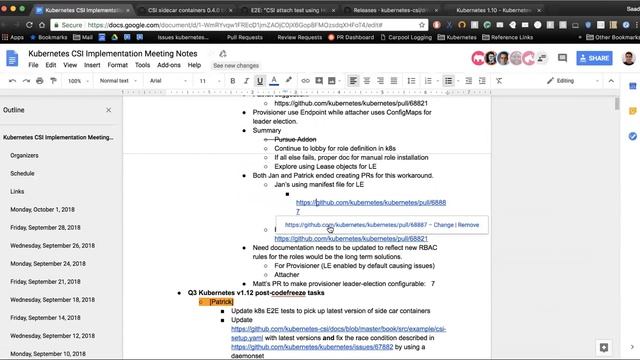Image resolution: width=640 pixels, height=360 pixels.
Task: Open the Add-ons menu
Action: coord(169,65)
